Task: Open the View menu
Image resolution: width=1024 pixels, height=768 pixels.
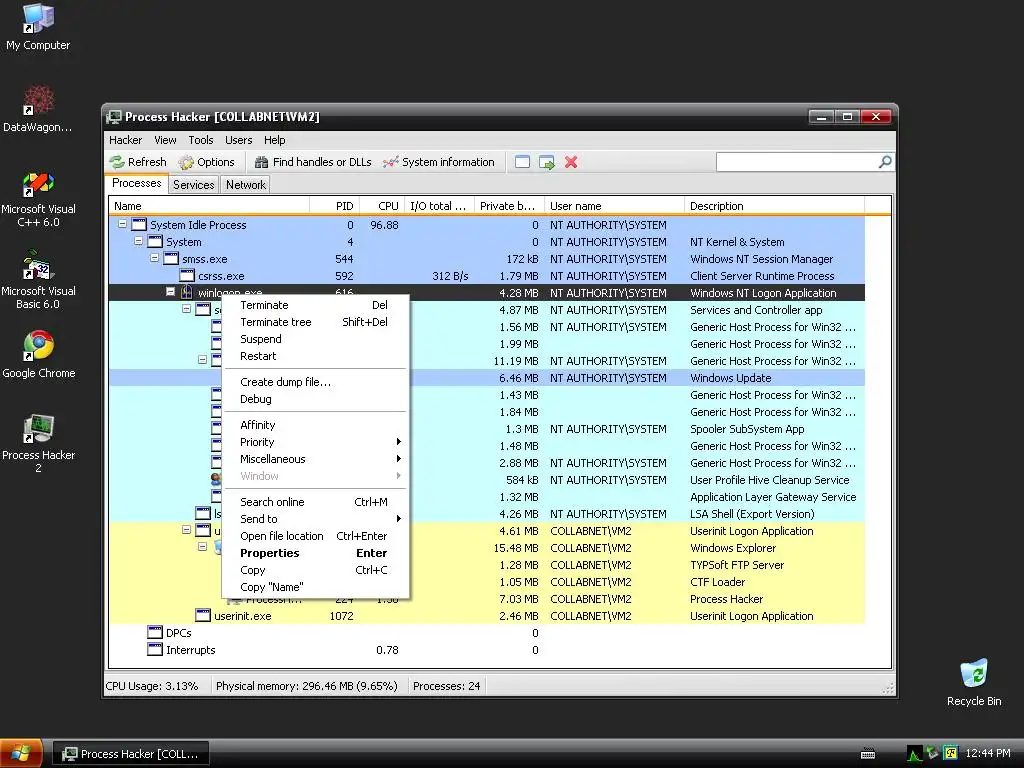Action: click(x=165, y=140)
